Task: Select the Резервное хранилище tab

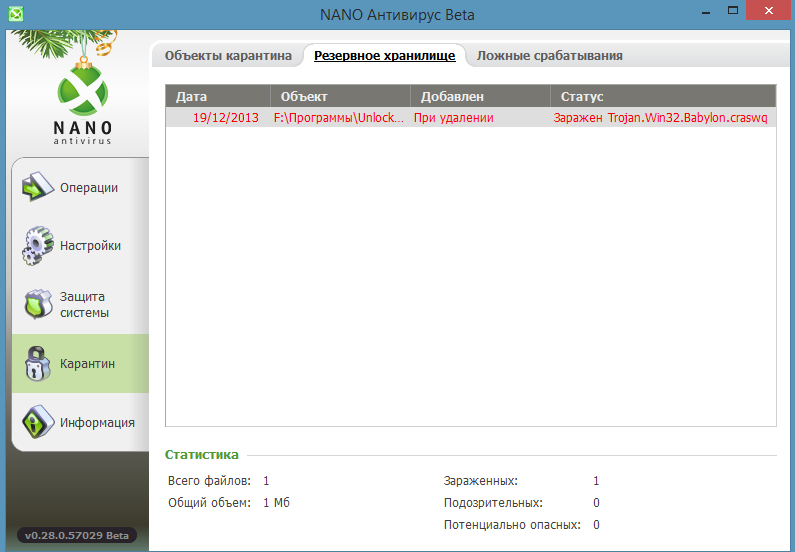Action: click(x=384, y=56)
